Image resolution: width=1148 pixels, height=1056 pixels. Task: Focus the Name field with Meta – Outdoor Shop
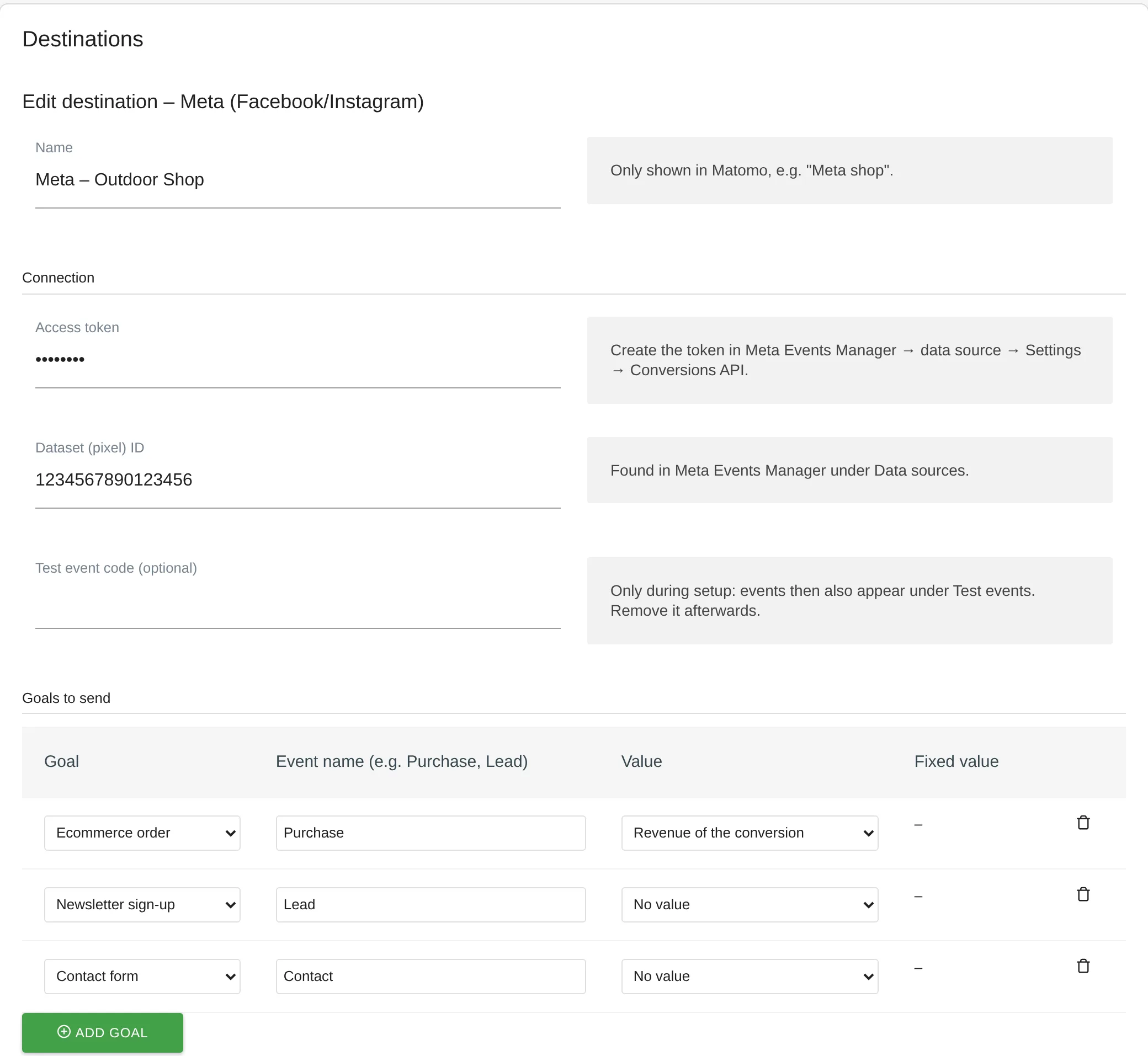[297, 179]
